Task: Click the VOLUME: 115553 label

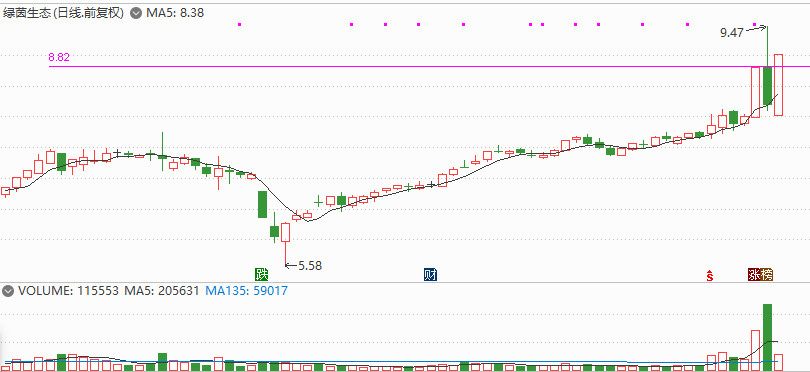Action: pyautogui.click(x=69, y=291)
